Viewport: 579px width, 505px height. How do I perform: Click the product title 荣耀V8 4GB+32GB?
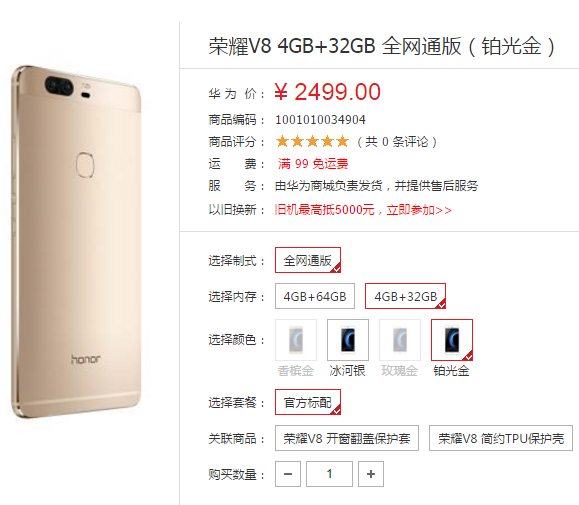pos(292,46)
